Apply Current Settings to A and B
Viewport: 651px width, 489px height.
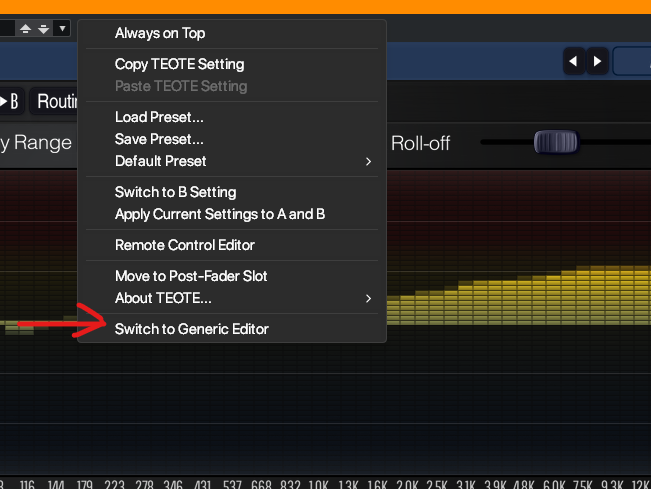220,214
